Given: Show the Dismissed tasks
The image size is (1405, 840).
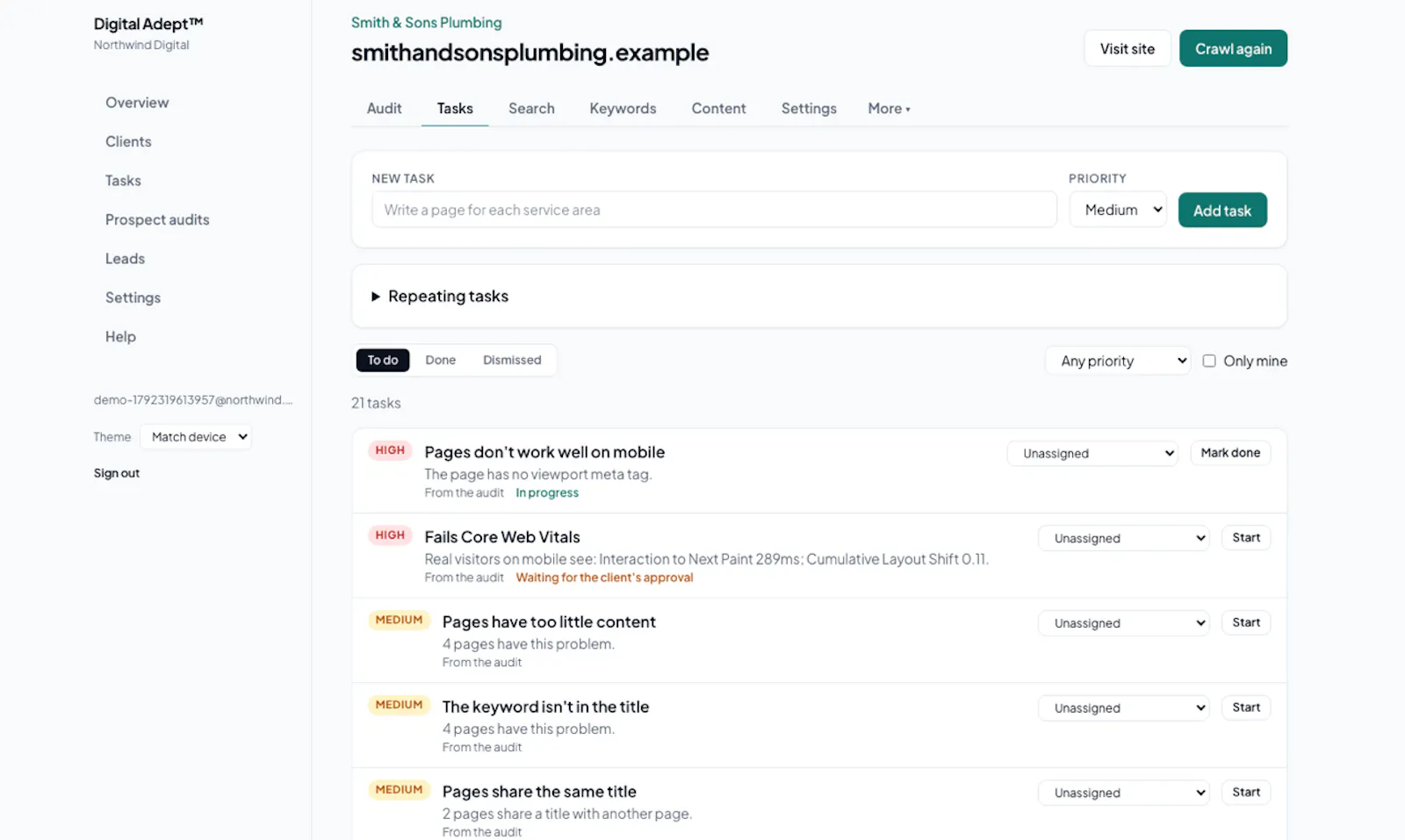Looking at the screenshot, I should (x=512, y=360).
